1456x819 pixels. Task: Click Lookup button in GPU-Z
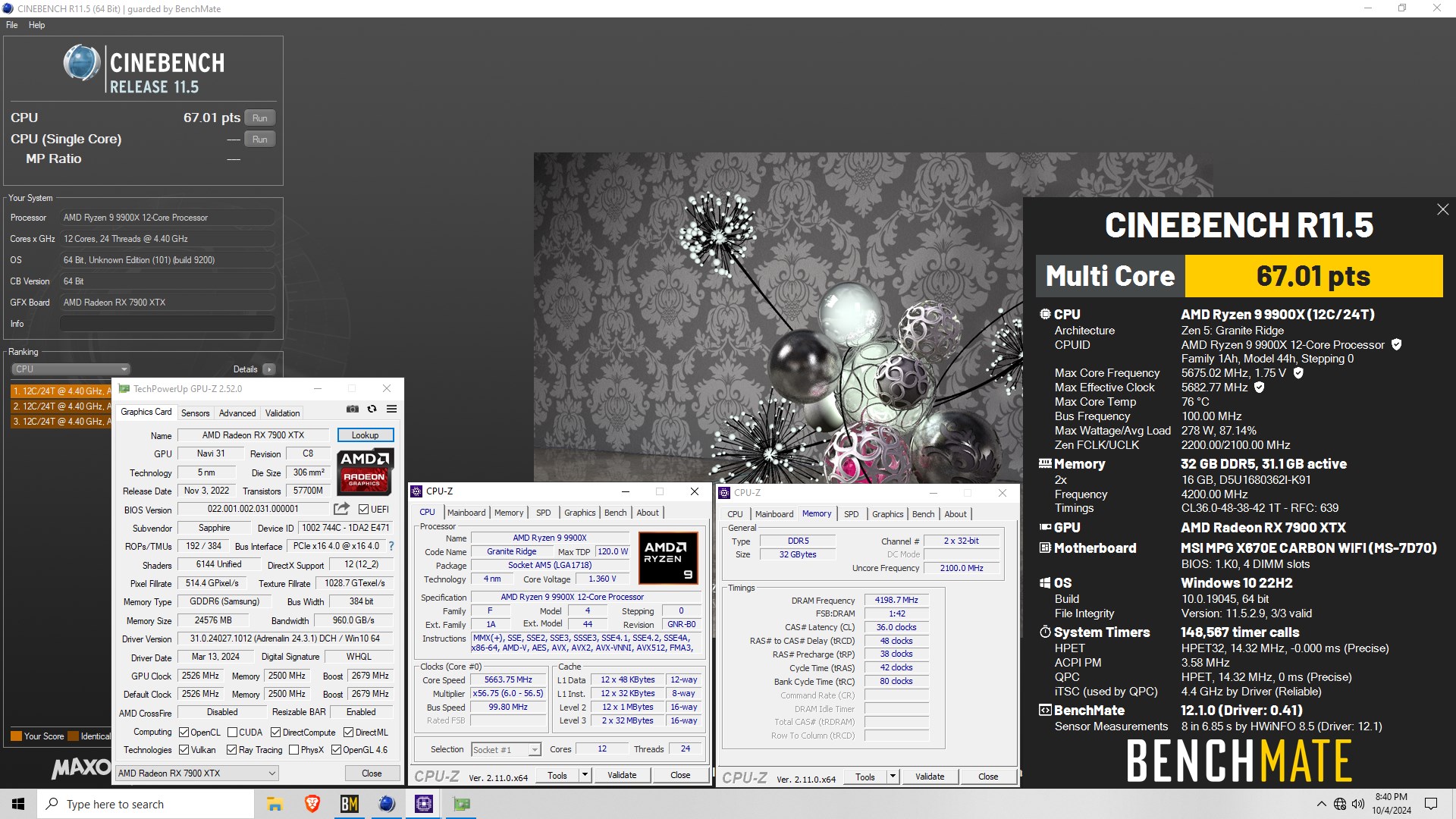coord(365,435)
